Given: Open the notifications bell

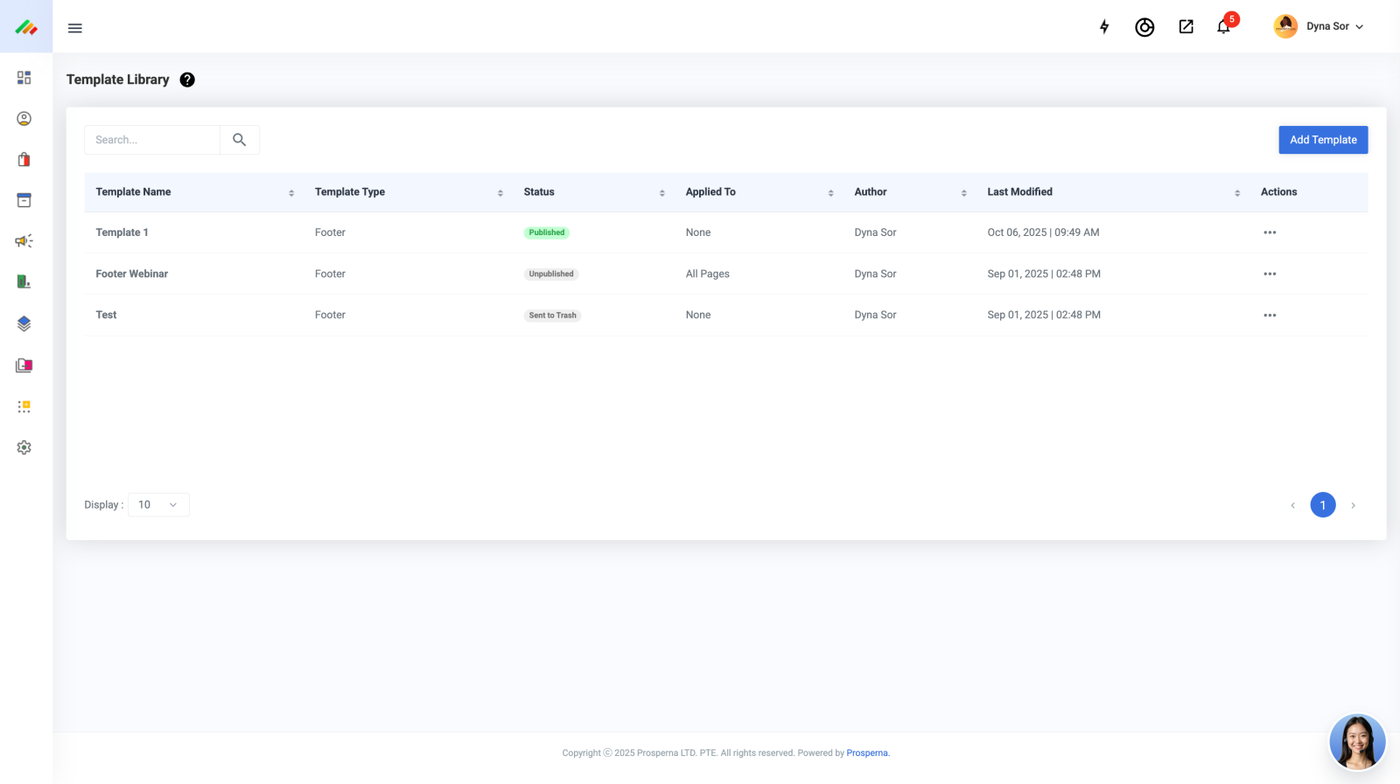Looking at the screenshot, I should click(1223, 27).
